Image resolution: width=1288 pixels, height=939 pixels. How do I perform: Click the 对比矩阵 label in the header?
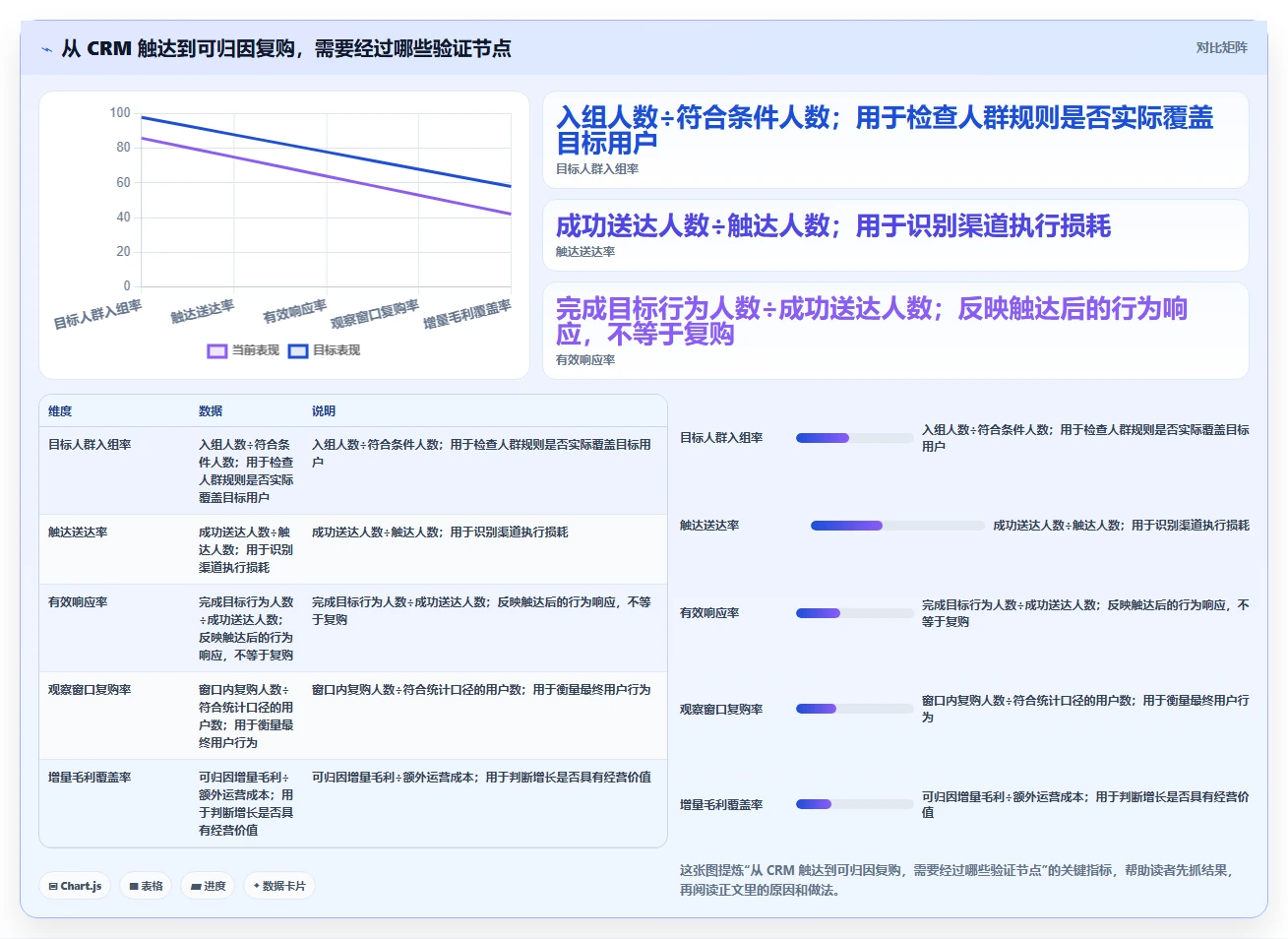(1221, 47)
